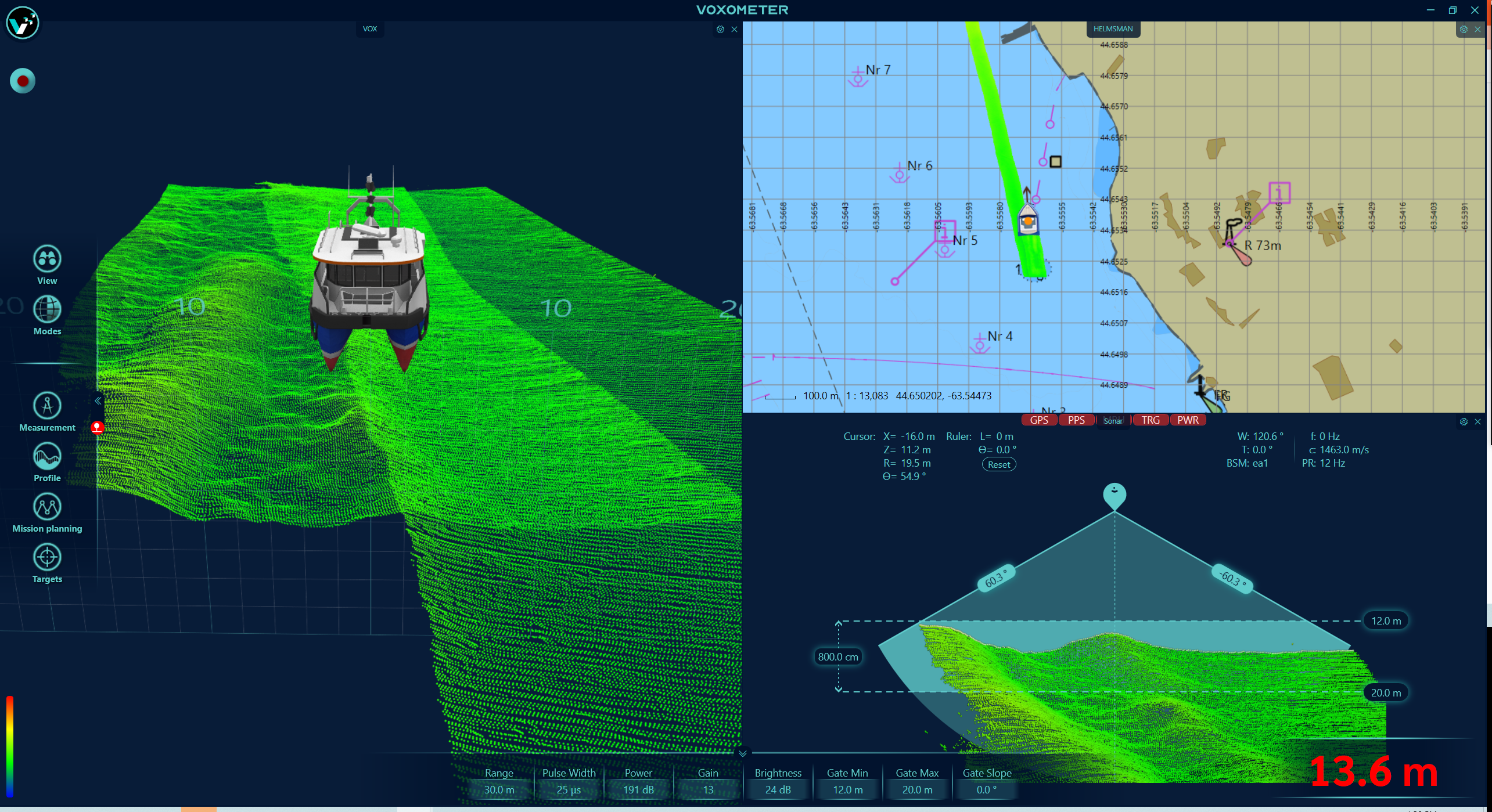Click the Nr 4 anchorage symbol on chart

click(980, 344)
